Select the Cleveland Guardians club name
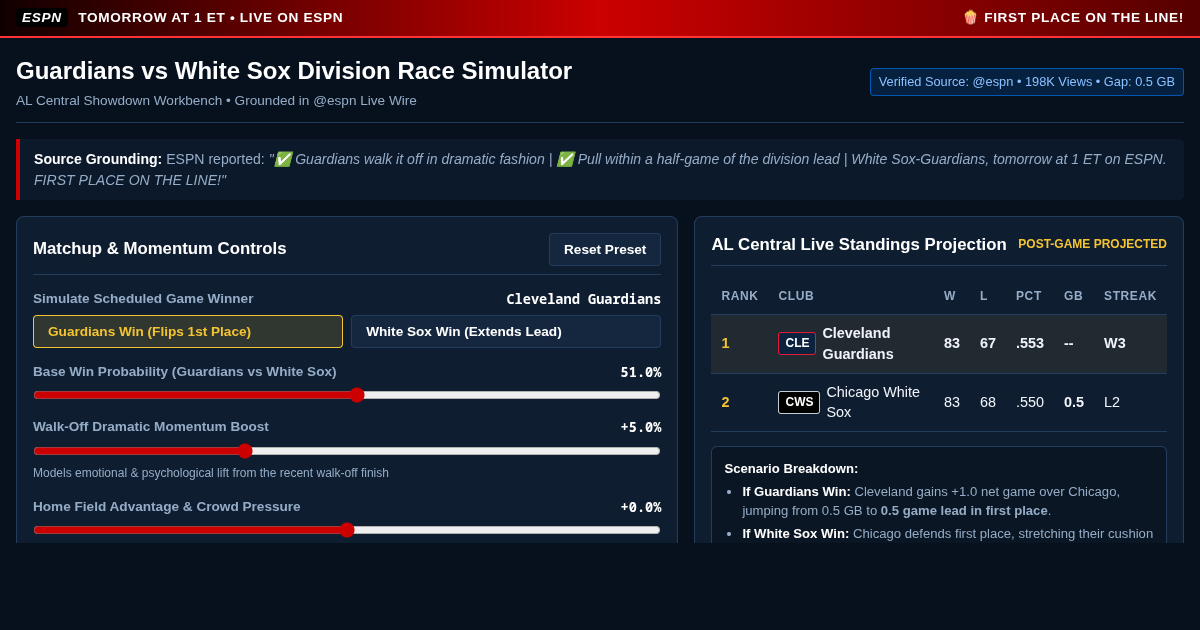 coord(858,343)
